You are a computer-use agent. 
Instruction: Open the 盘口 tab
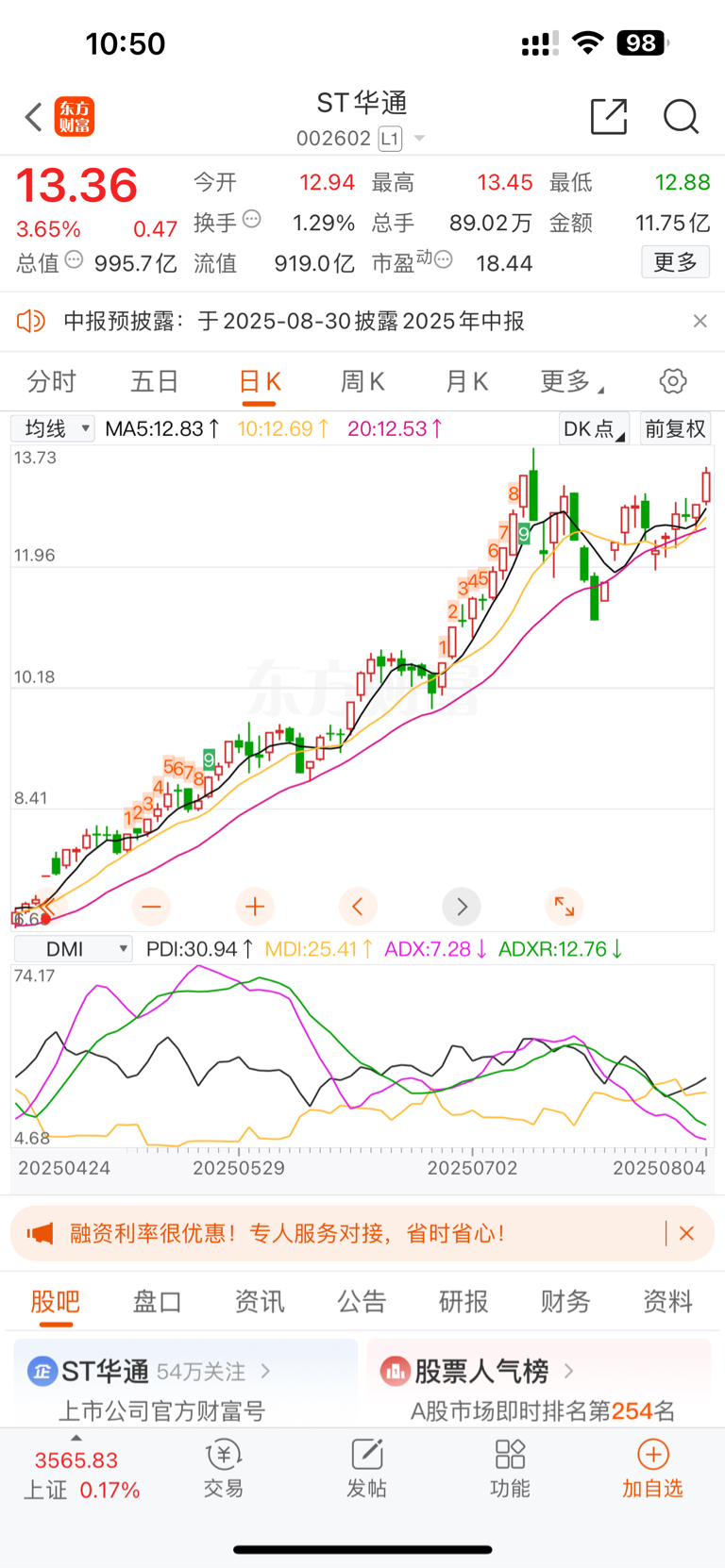click(158, 1302)
